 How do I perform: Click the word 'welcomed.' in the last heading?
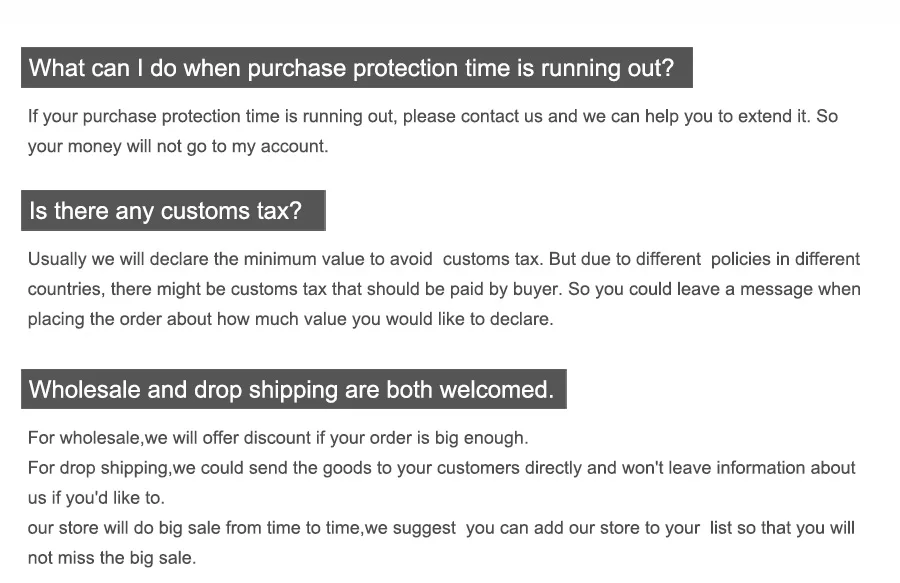click(x=496, y=389)
